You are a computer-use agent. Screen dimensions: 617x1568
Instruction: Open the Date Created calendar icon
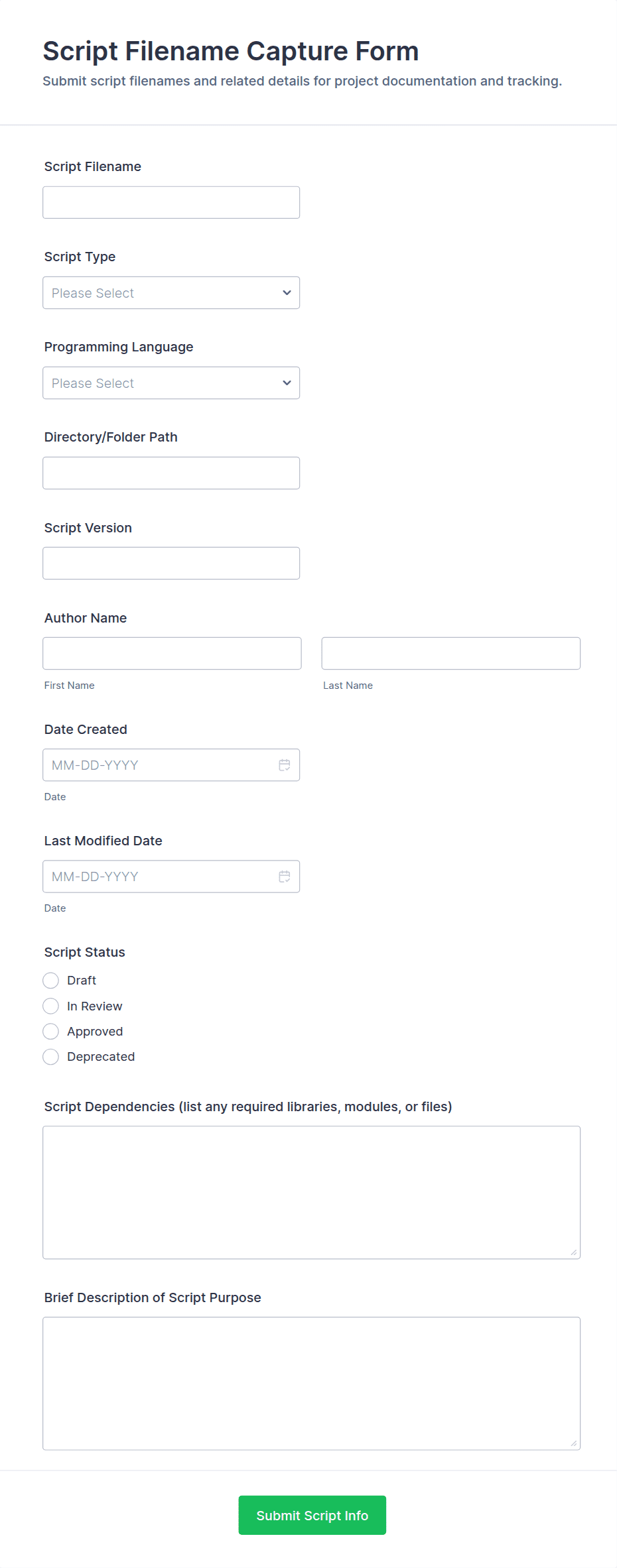click(x=285, y=765)
